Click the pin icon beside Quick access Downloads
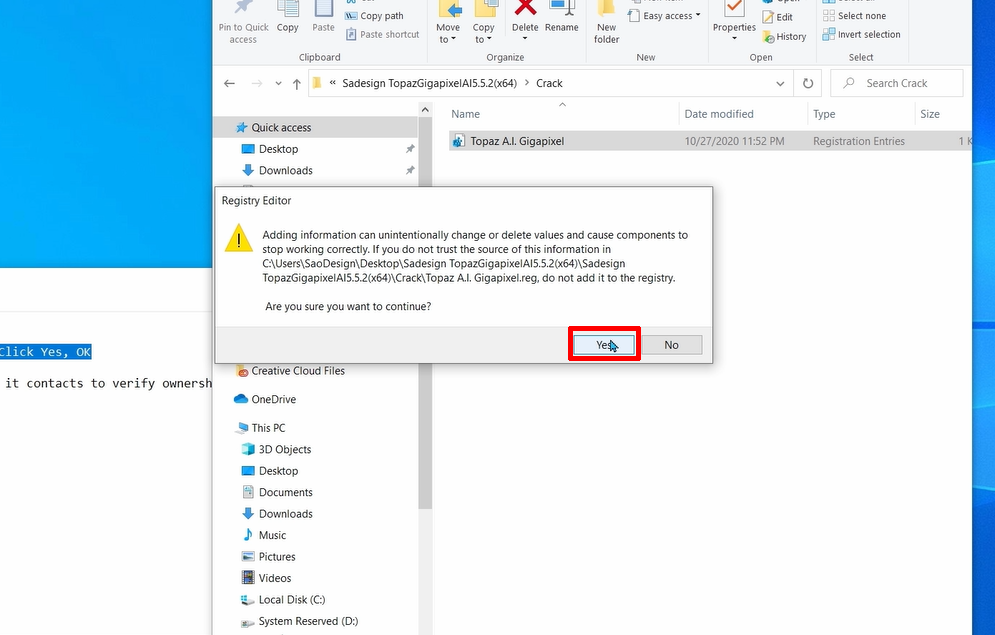This screenshot has height=635, width=995. [410, 171]
